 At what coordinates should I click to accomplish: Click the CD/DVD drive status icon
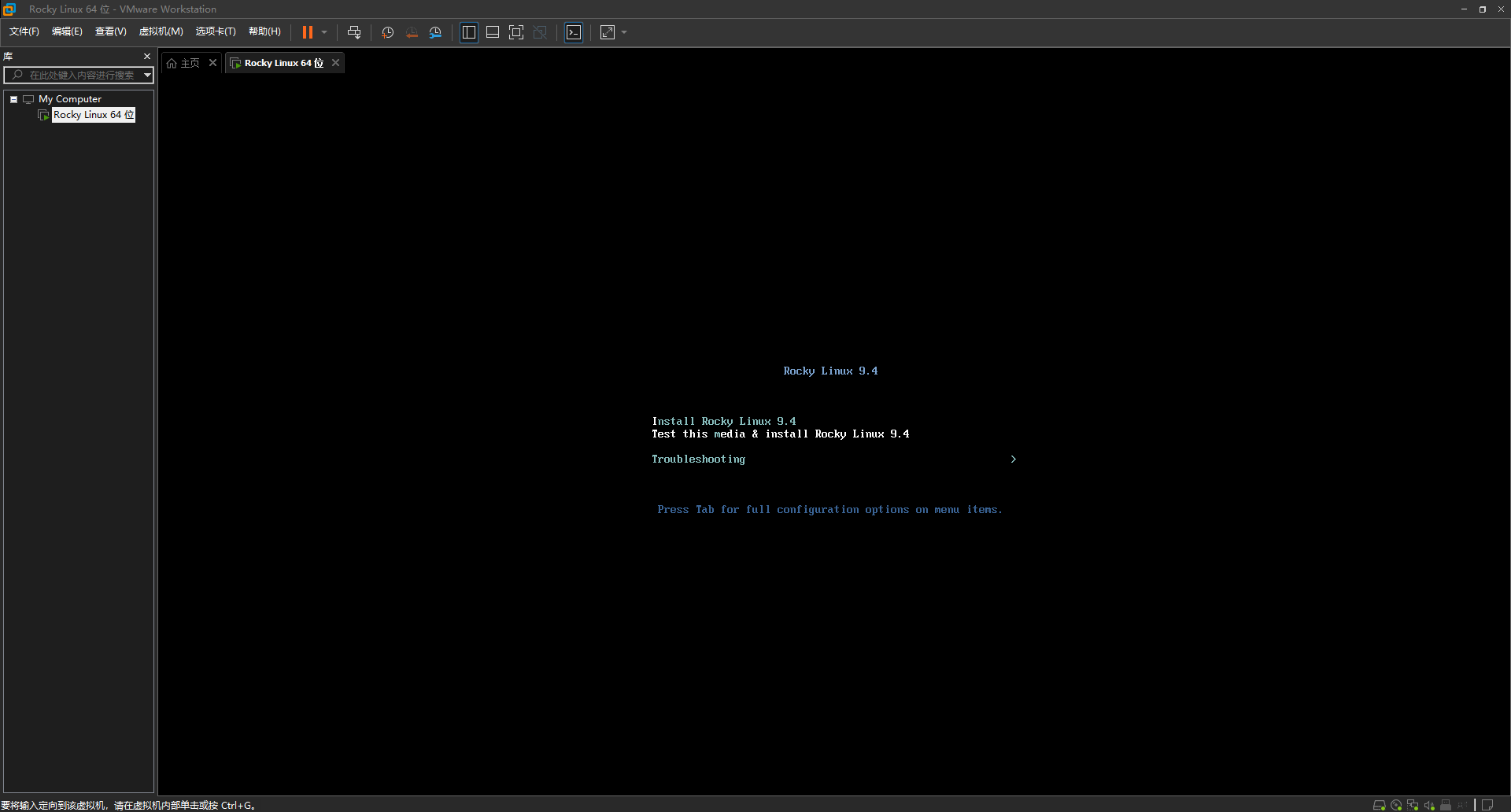(x=1396, y=805)
